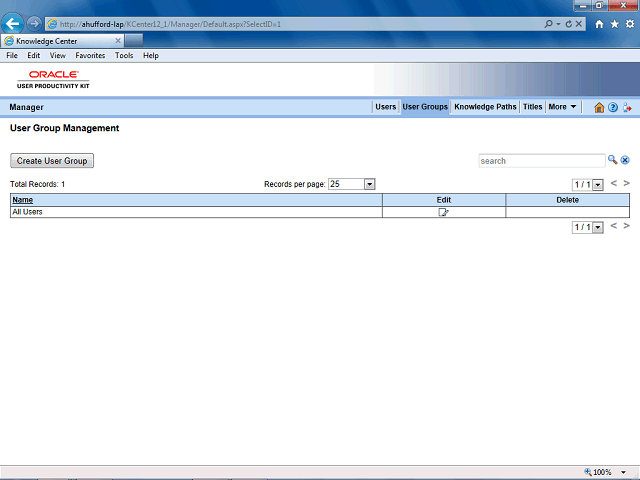Screen dimensions: 640x480
Task: Select the User Groups tab
Action: coord(425,107)
